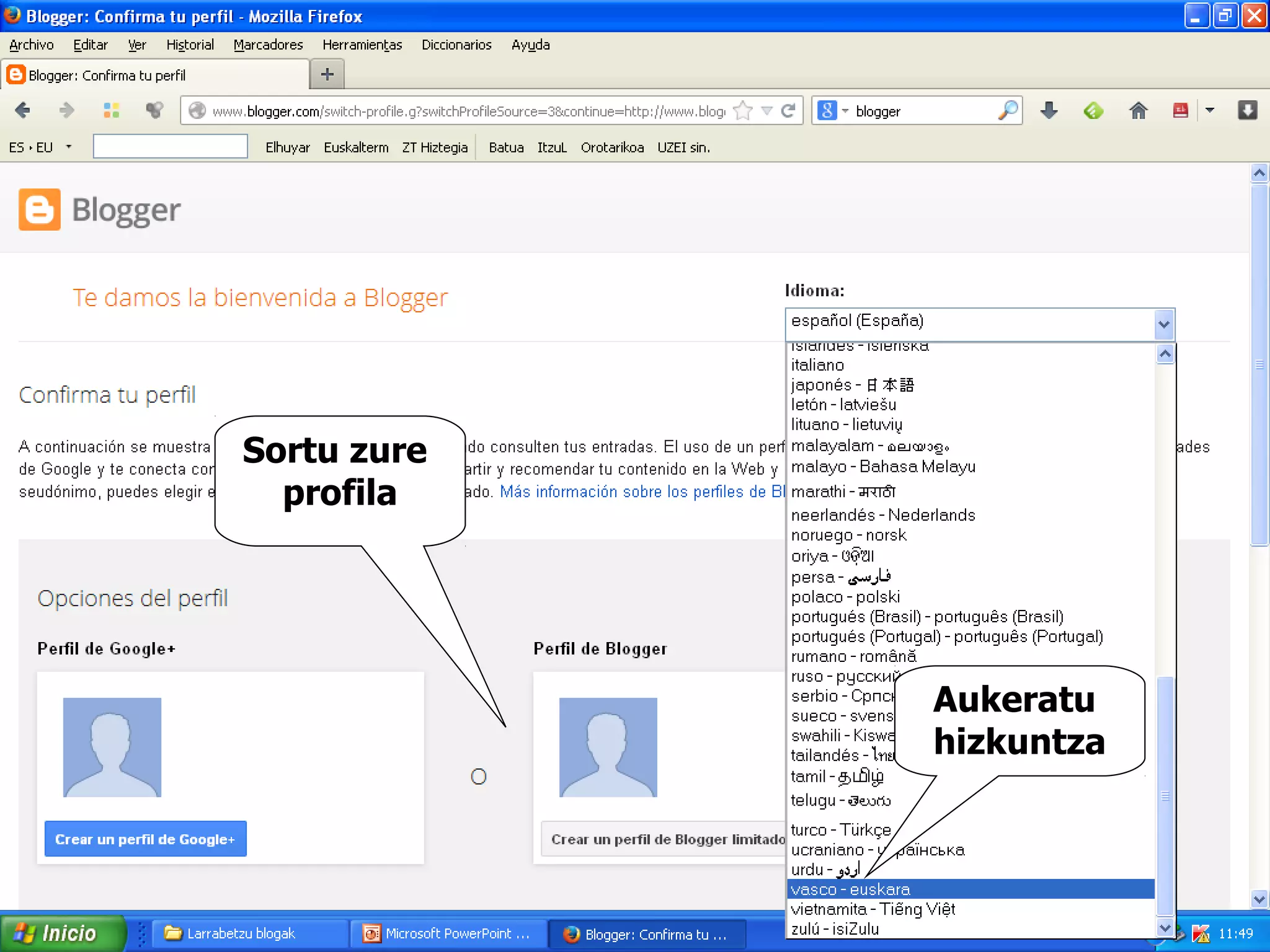Click the browser forward arrow
1270x952 pixels.
tap(66, 111)
